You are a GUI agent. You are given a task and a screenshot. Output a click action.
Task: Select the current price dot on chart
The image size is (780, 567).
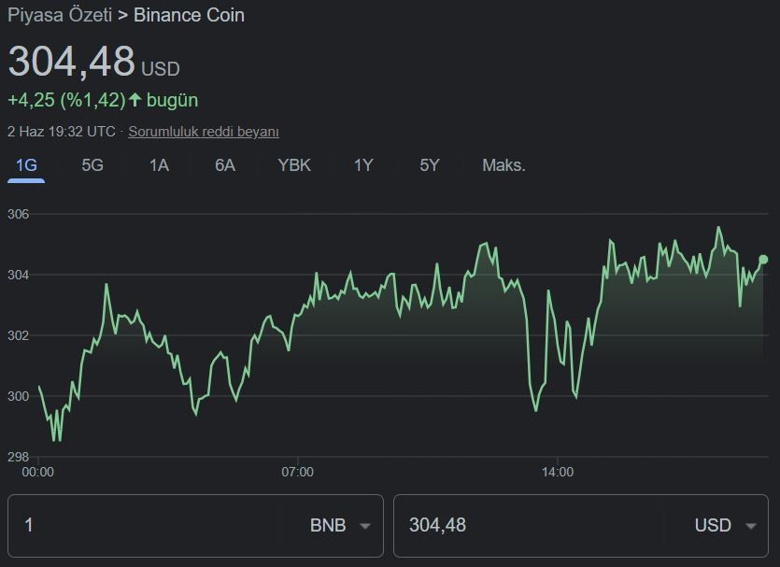pos(764,259)
